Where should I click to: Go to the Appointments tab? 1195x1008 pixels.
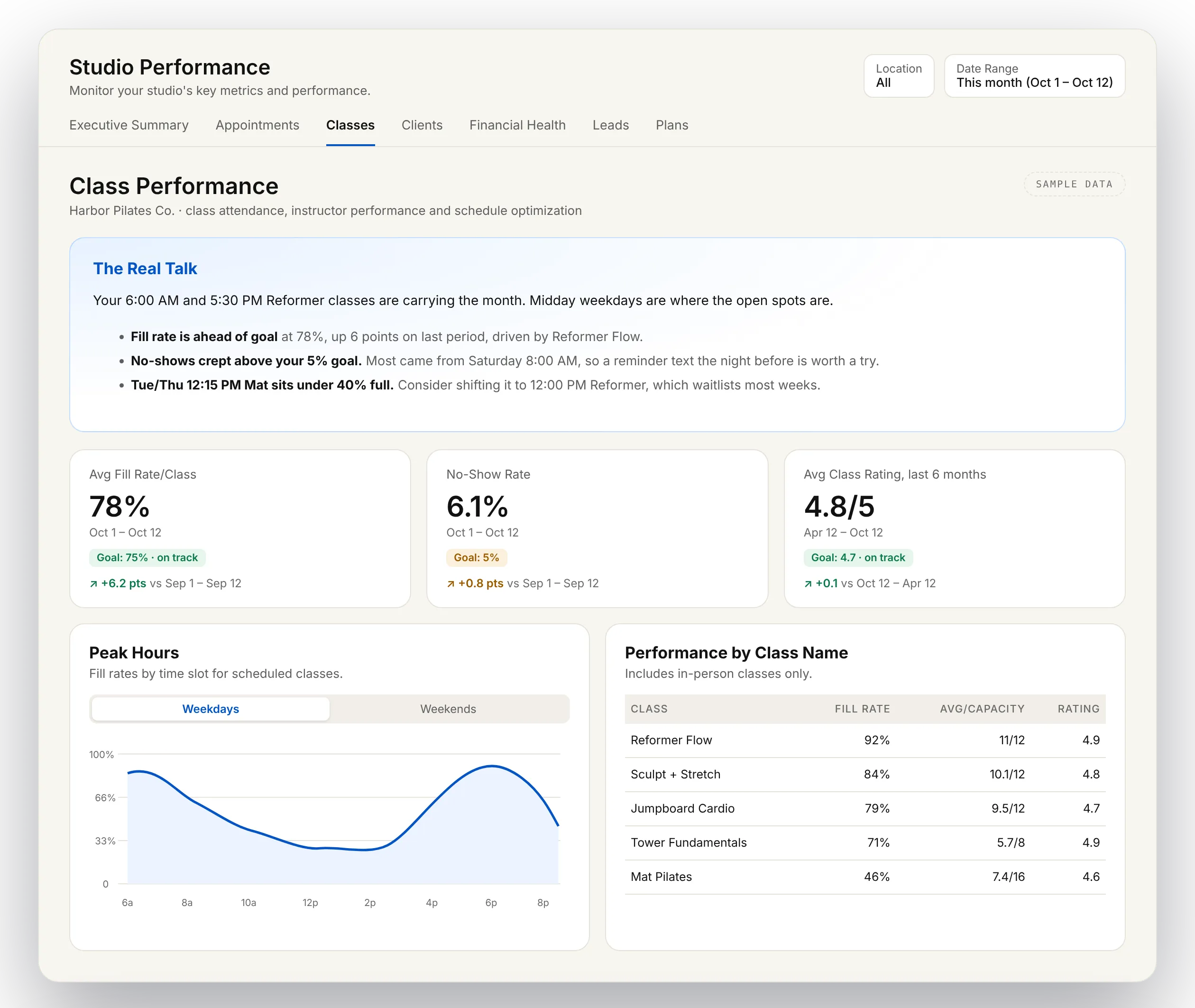pos(257,125)
